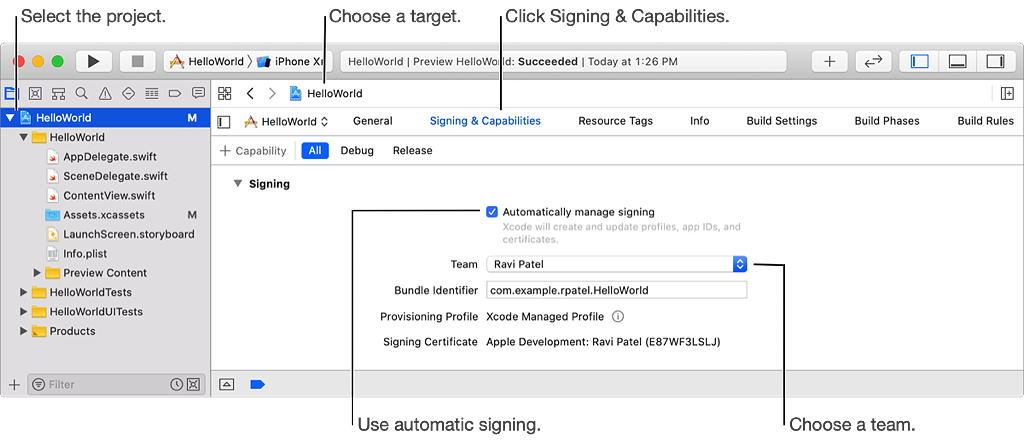1024x440 pixels.
Task: Open the Build Phases tab
Action: coord(887,121)
